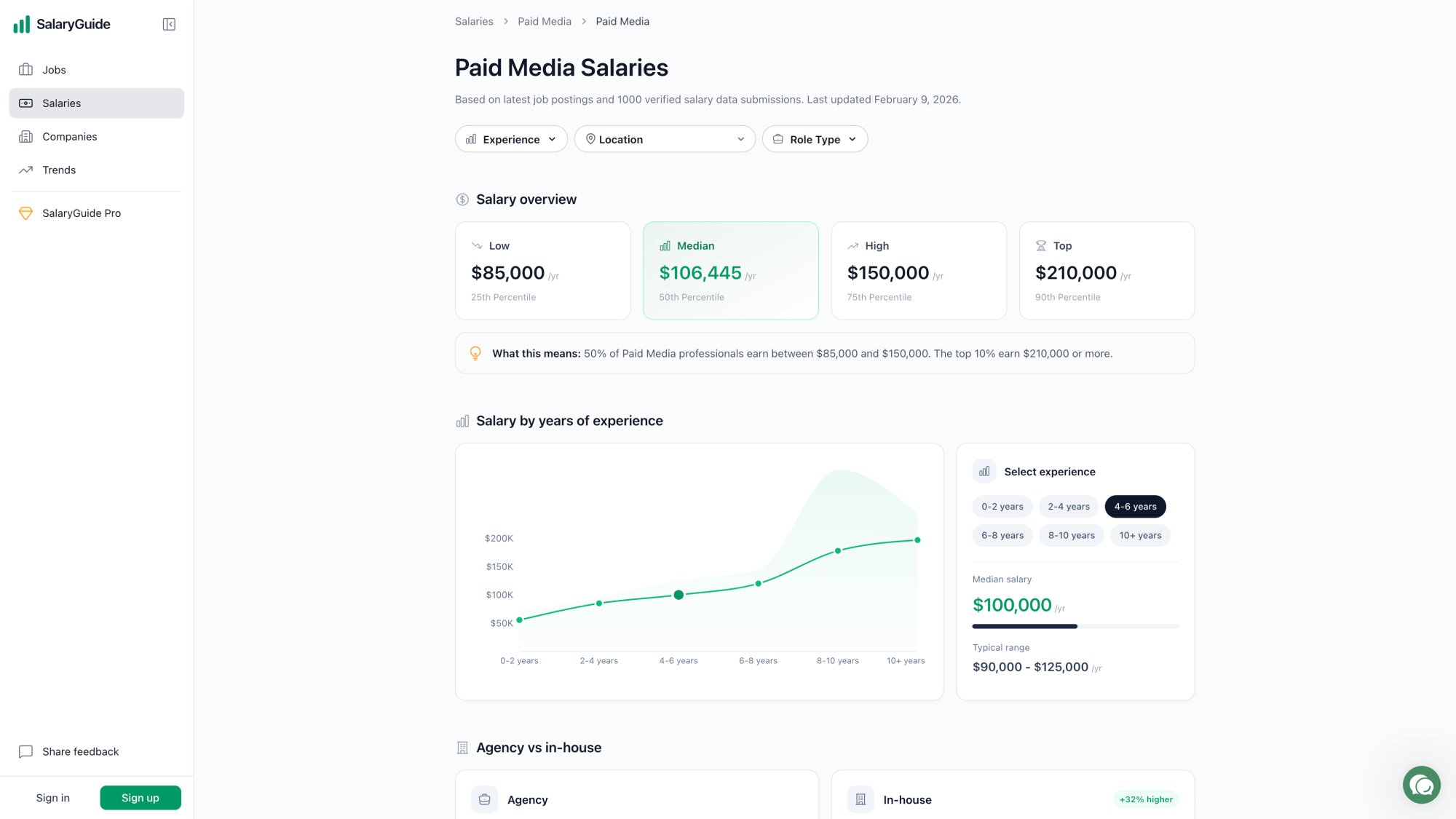Open the Role Type dropdown

(815, 138)
